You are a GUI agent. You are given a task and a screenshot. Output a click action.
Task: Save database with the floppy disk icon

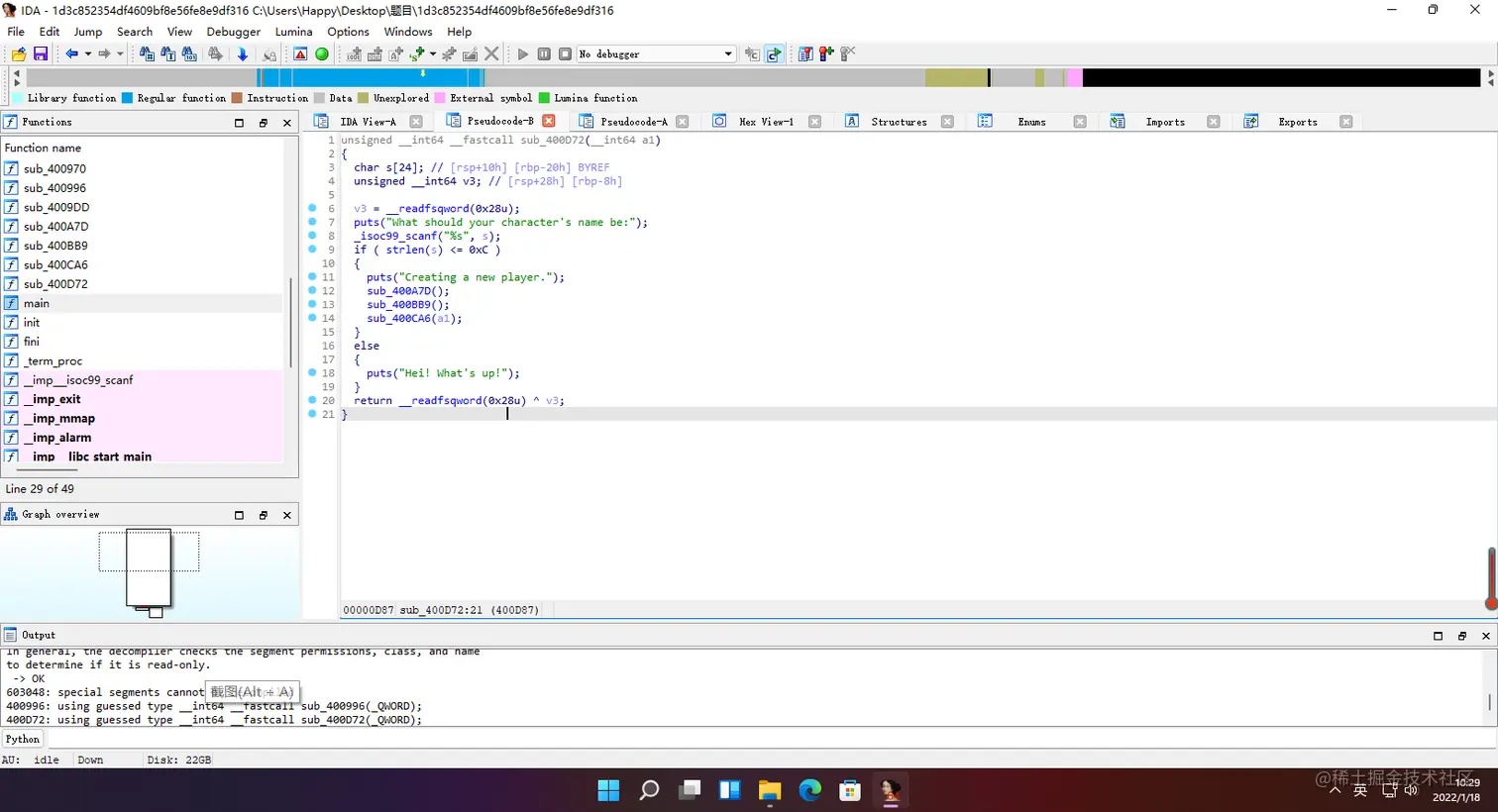click(41, 54)
